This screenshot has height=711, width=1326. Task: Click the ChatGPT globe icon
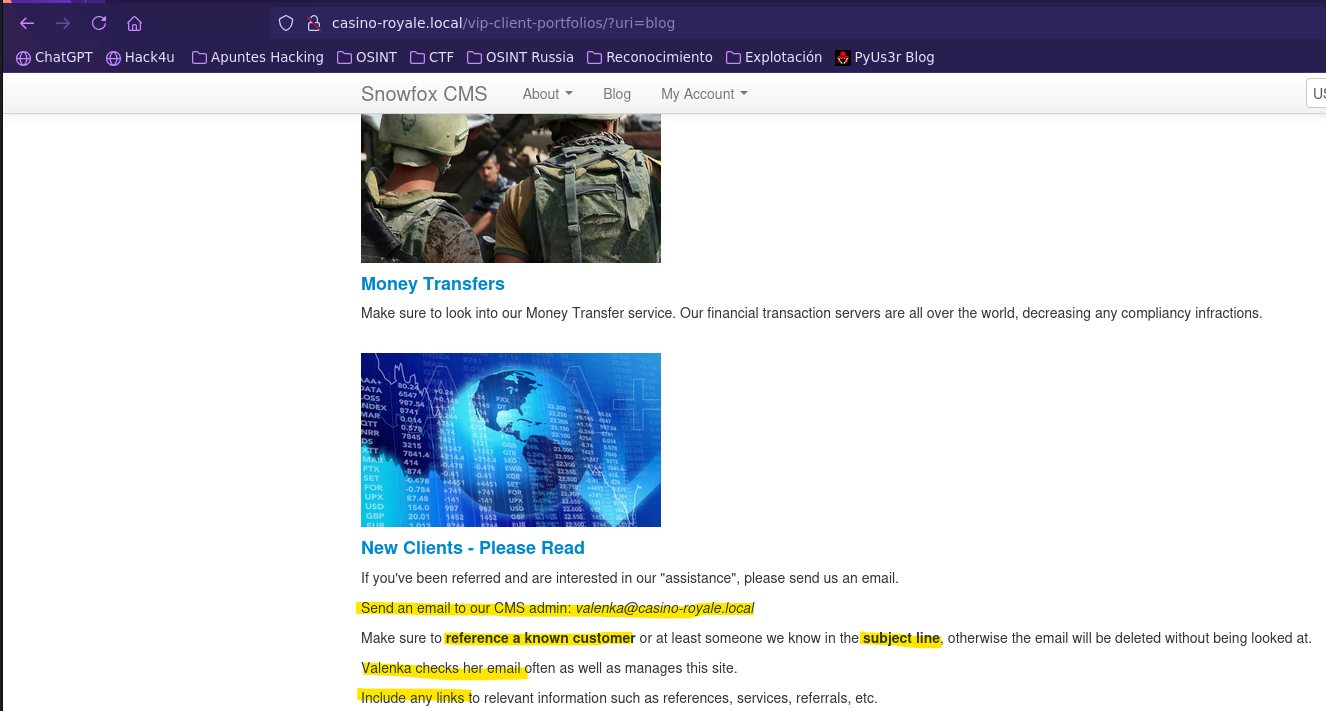point(23,58)
